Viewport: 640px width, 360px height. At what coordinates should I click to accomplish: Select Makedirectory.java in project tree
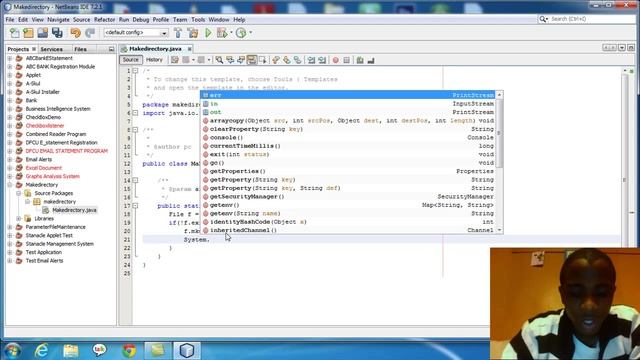tap(74, 210)
